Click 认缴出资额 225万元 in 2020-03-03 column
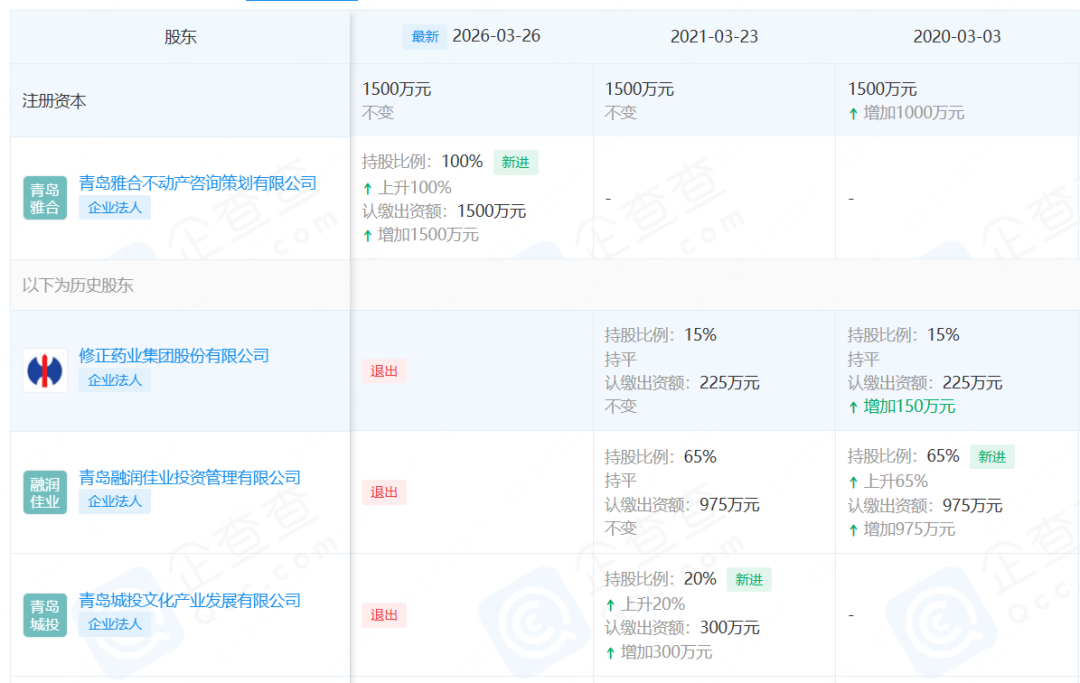 924,383
